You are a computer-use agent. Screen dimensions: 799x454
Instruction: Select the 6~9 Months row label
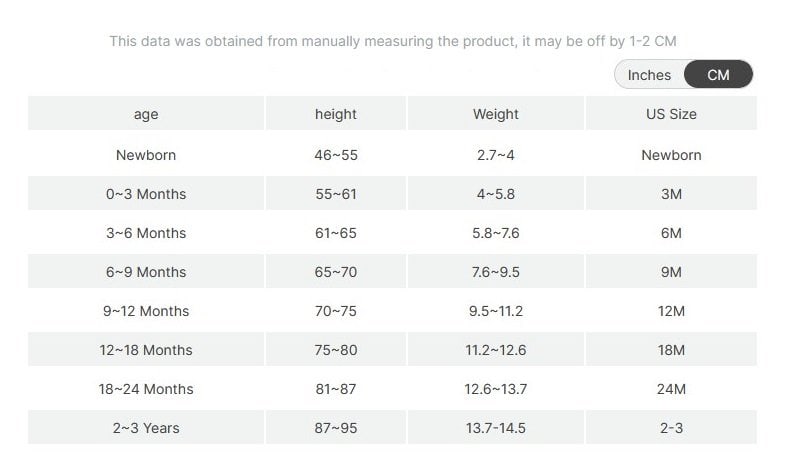pos(146,272)
